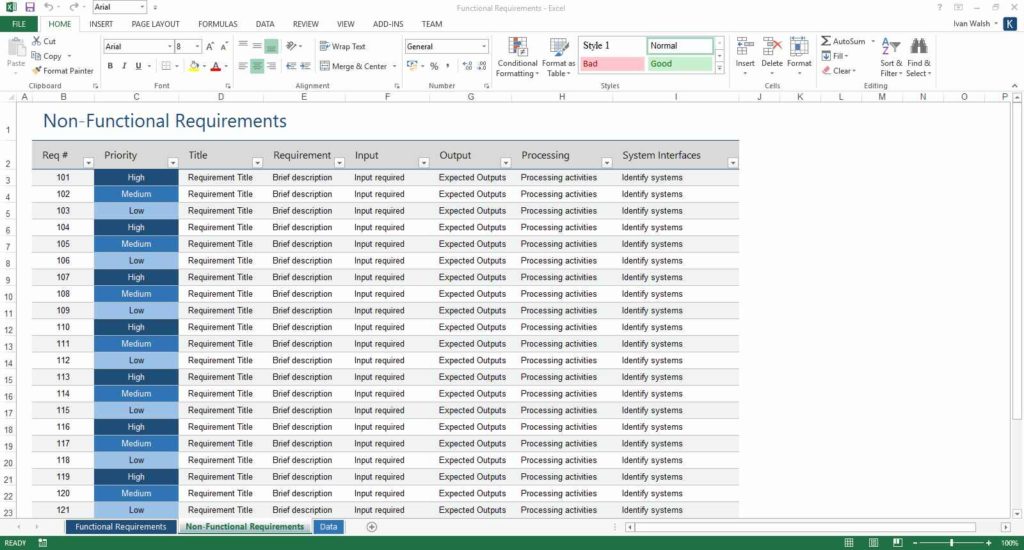Screen dimensions: 1024x550
Task: Click the percent style icon
Action: tap(434, 66)
